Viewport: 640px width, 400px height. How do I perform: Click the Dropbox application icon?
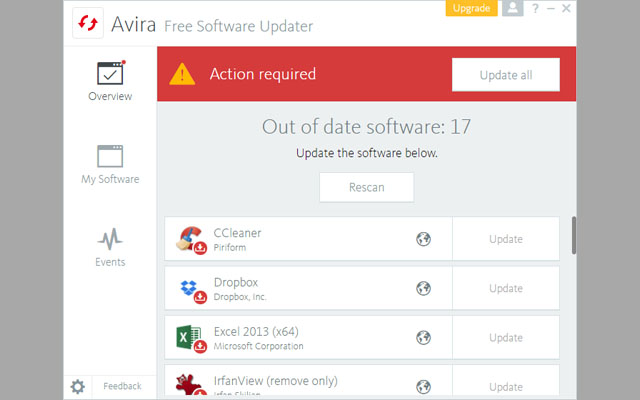pyautogui.click(x=190, y=289)
